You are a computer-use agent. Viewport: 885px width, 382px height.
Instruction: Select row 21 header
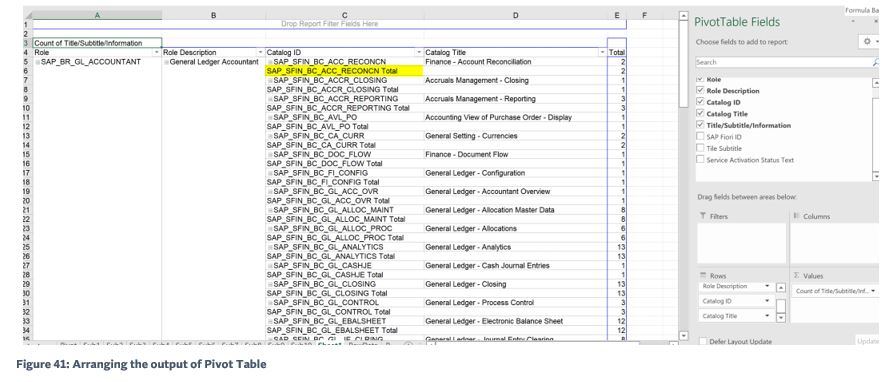point(27,210)
